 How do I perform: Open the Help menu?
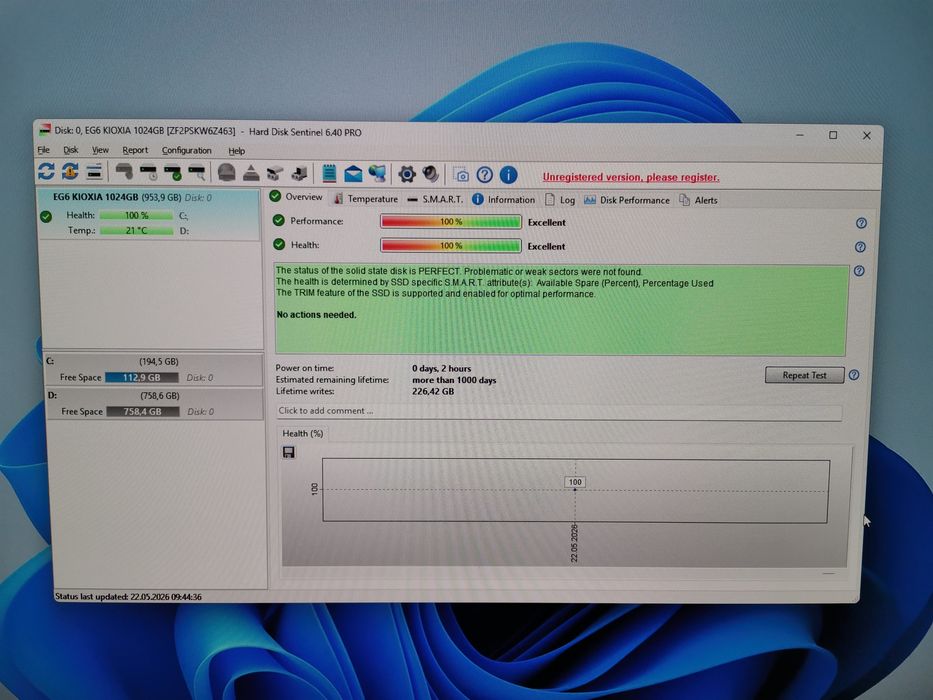pos(236,151)
